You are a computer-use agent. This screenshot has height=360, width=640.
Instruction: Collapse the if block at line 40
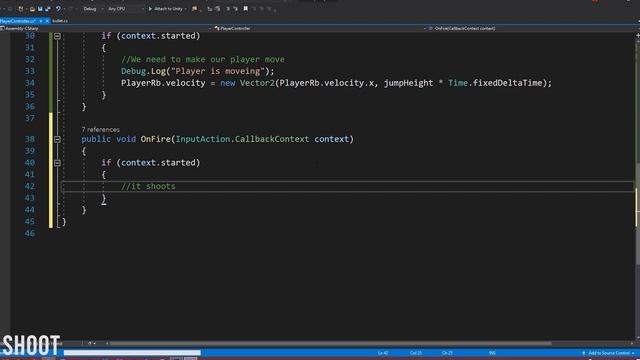pos(58,163)
